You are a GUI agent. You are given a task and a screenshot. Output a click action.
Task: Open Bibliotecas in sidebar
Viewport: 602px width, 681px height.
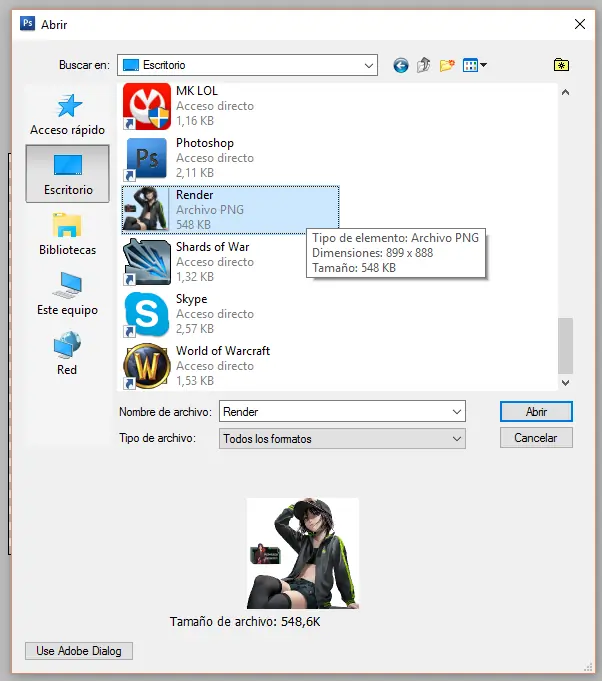click(67, 234)
